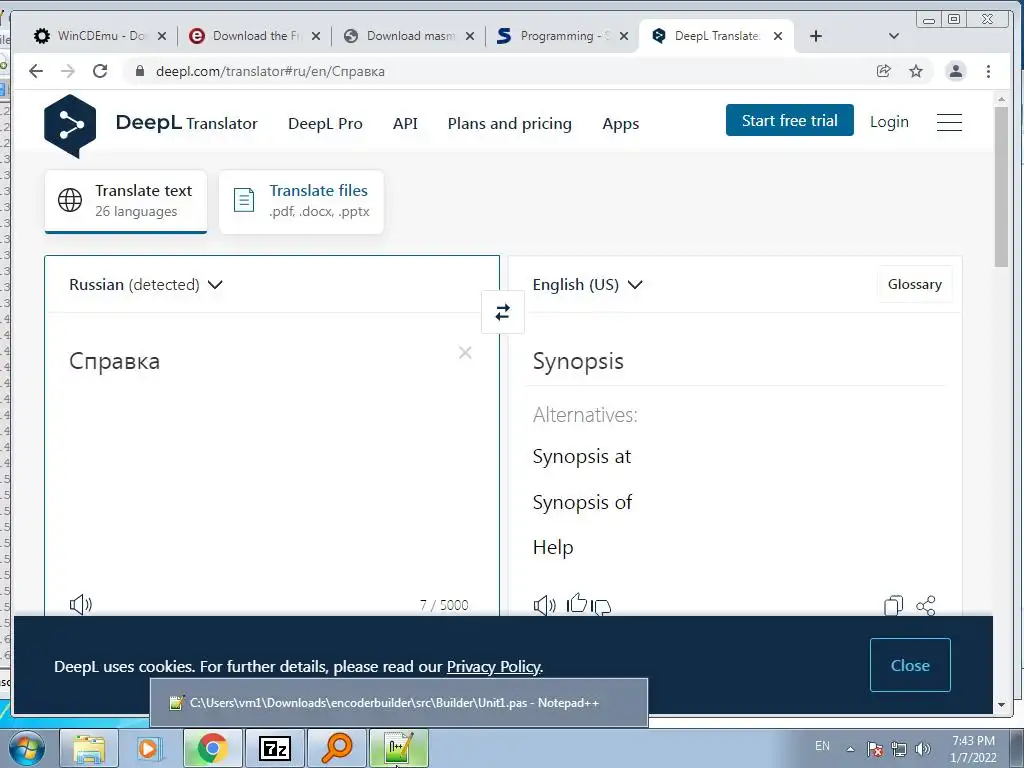Give thumbs down to the translation
Image resolution: width=1024 pixels, height=768 pixels.
601,607
